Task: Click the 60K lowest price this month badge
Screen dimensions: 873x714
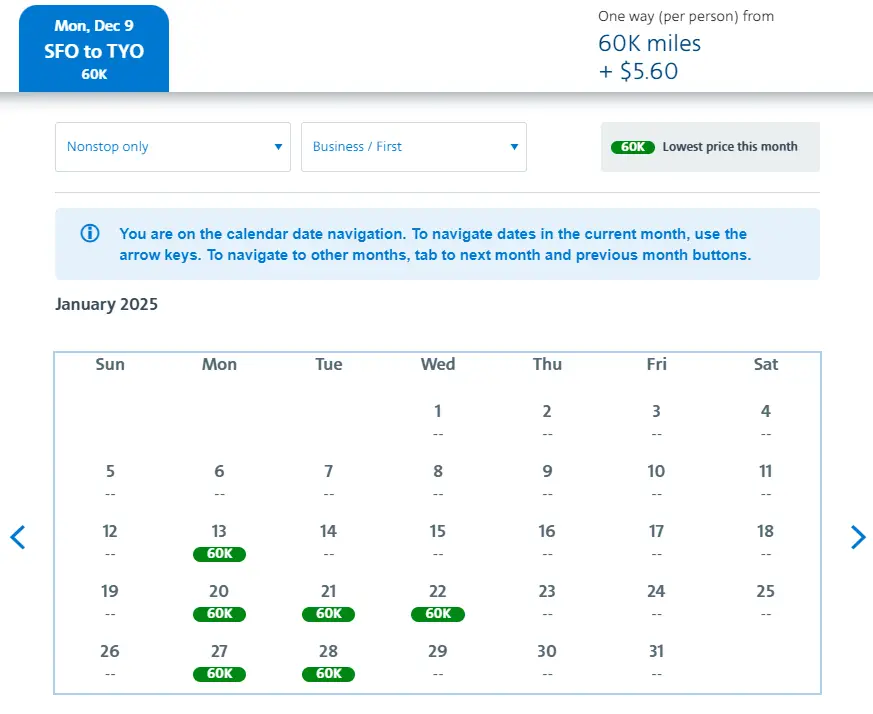Action: coord(632,147)
